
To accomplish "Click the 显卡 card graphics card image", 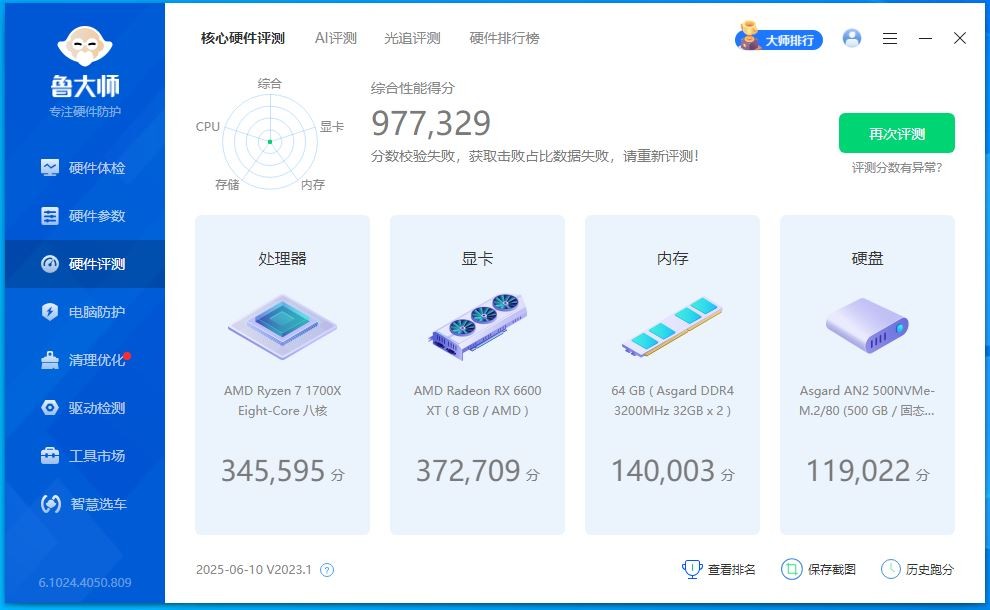I will click(477, 326).
